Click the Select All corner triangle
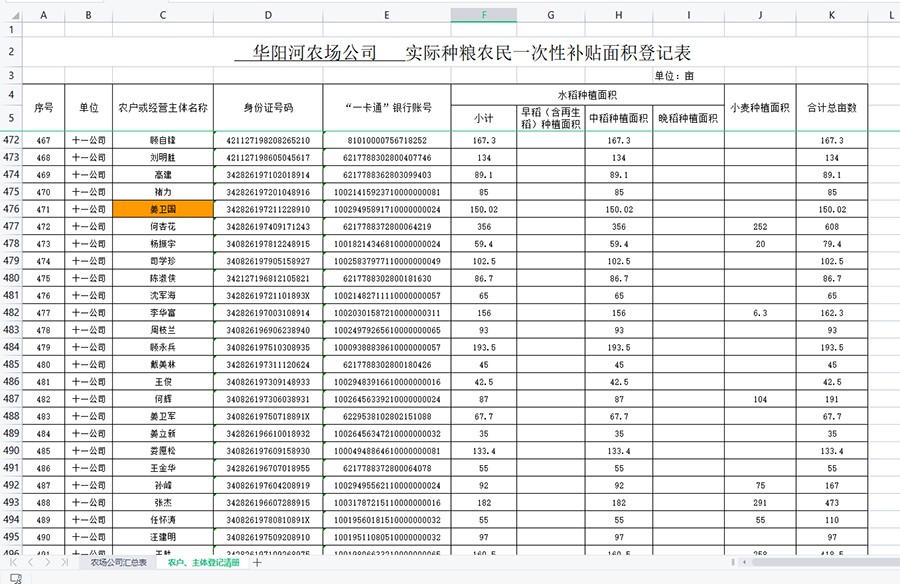This screenshot has height=584, width=900. [x=10, y=15]
